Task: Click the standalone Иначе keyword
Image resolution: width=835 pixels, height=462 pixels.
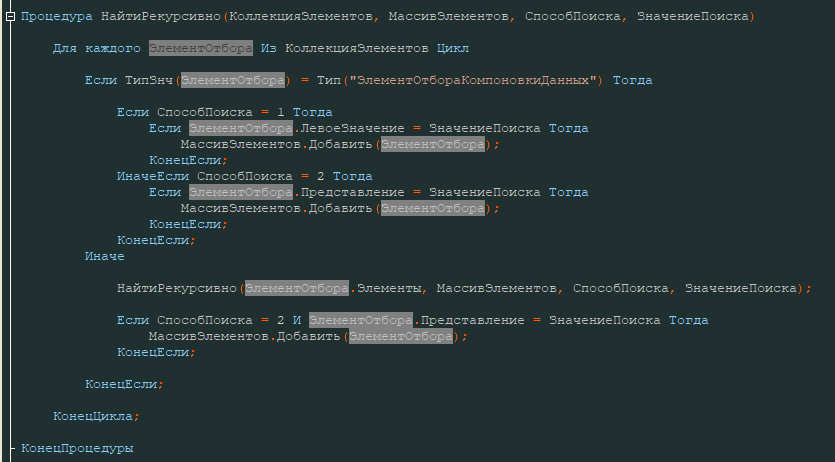Action: pyautogui.click(x=104, y=256)
